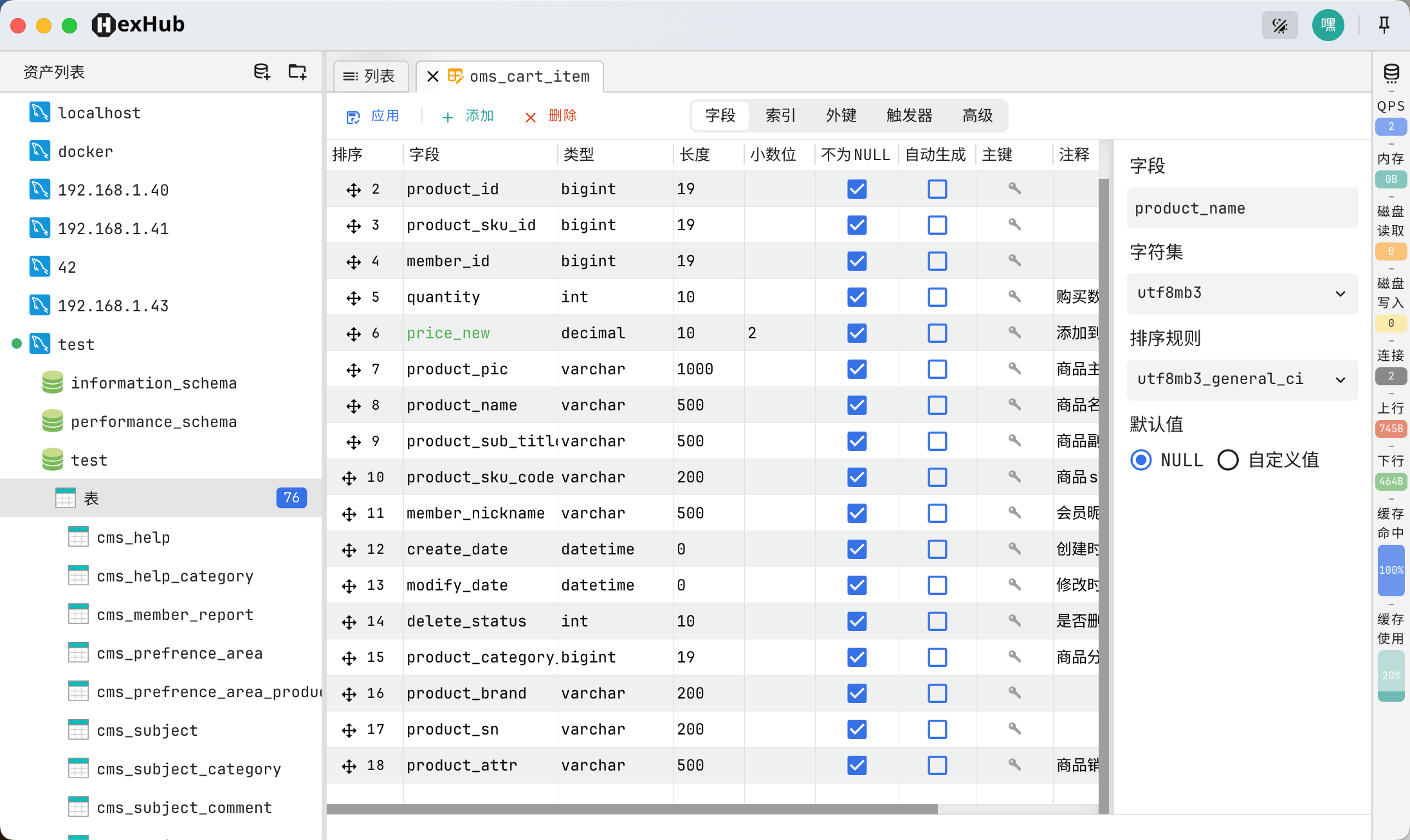Enable 自动生成 for member_id

[x=937, y=261]
